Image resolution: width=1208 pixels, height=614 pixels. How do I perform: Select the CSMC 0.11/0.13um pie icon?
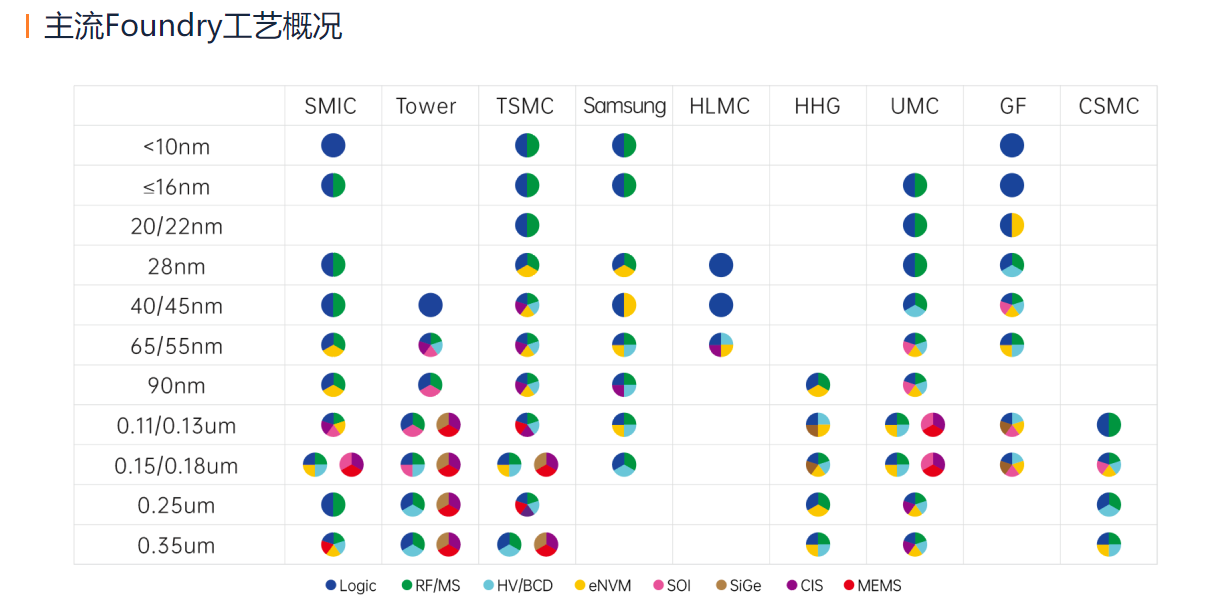coord(1108,425)
